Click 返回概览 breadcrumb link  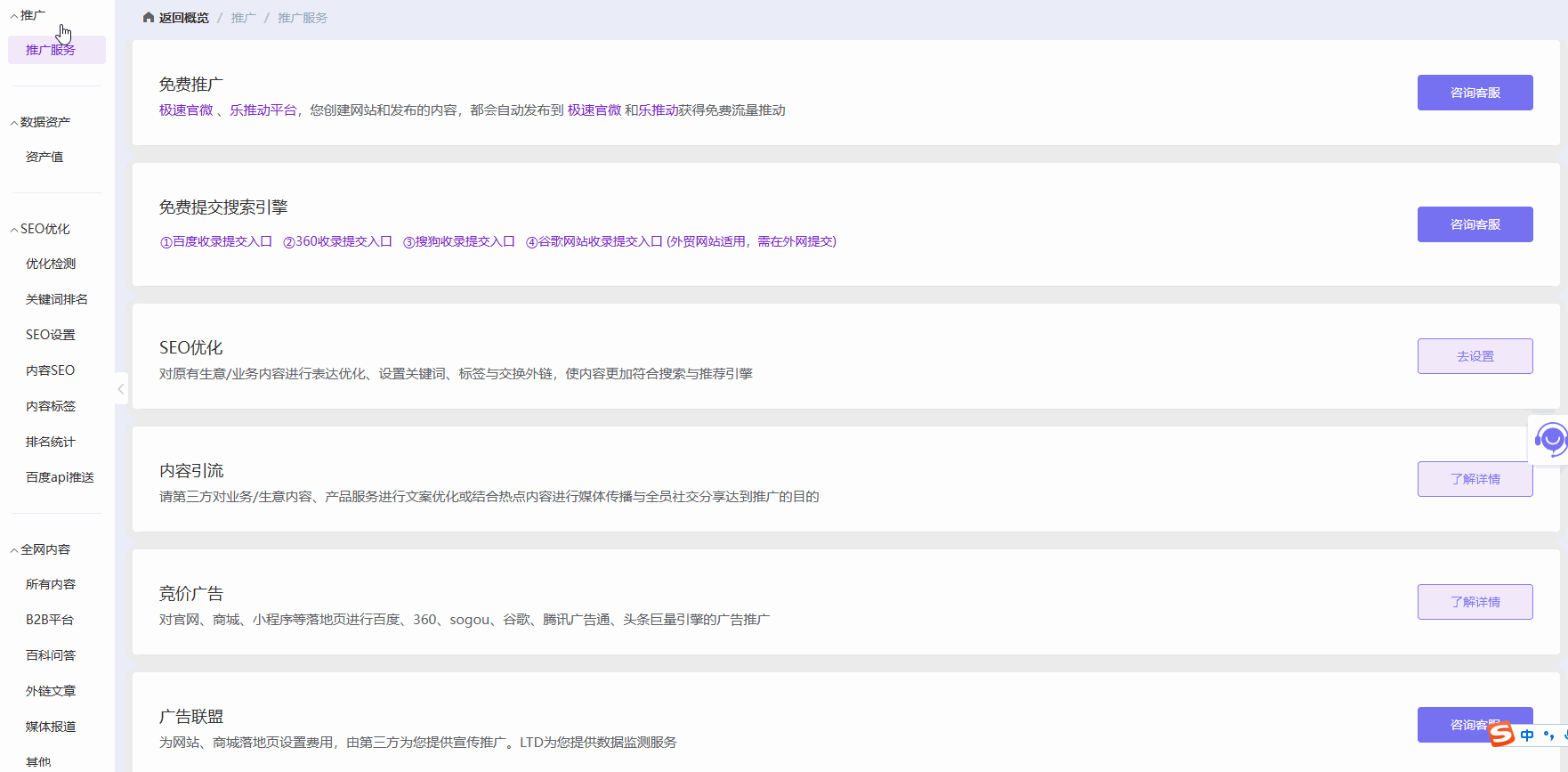(x=184, y=18)
